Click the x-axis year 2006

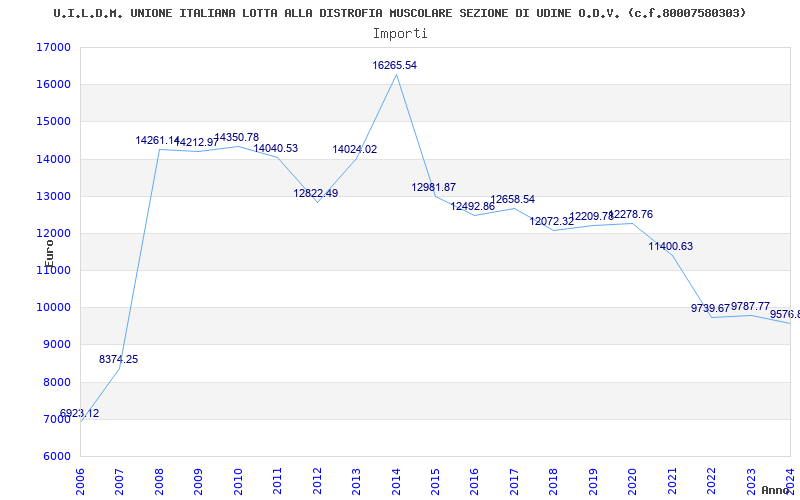pyautogui.click(x=80, y=482)
